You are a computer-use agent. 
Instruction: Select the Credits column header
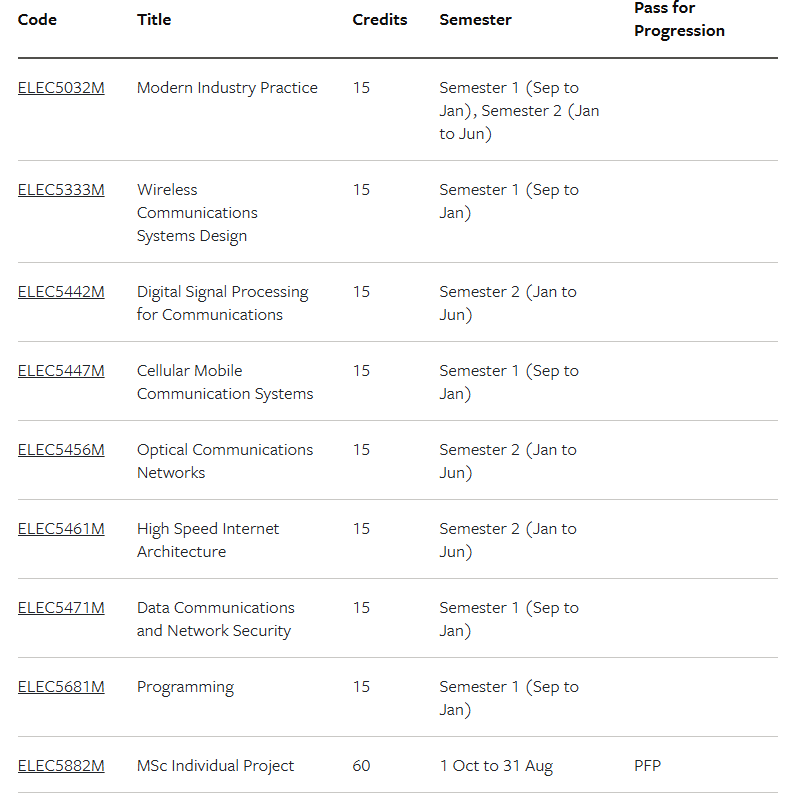tap(380, 20)
